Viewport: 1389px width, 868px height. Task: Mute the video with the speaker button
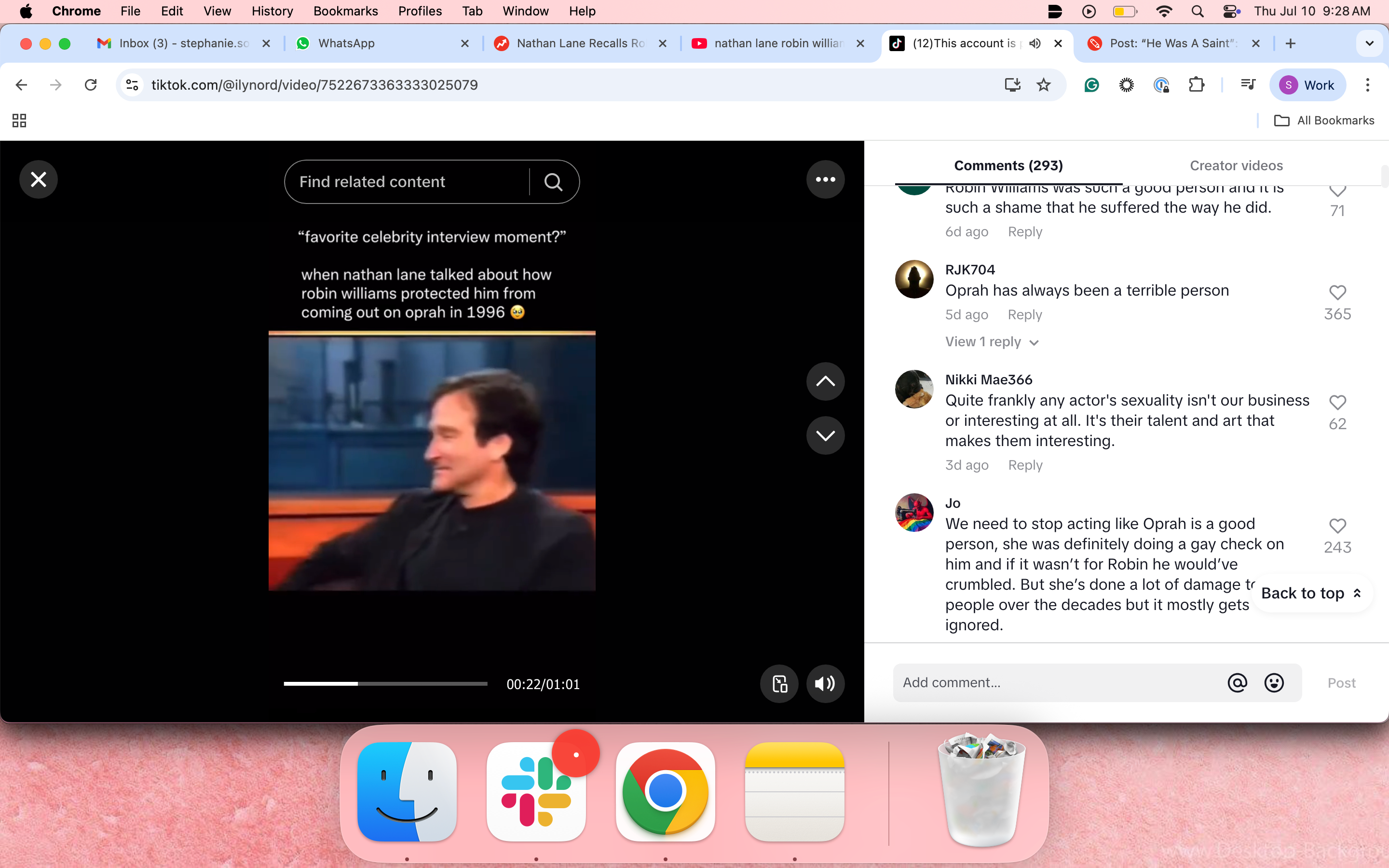click(x=825, y=683)
